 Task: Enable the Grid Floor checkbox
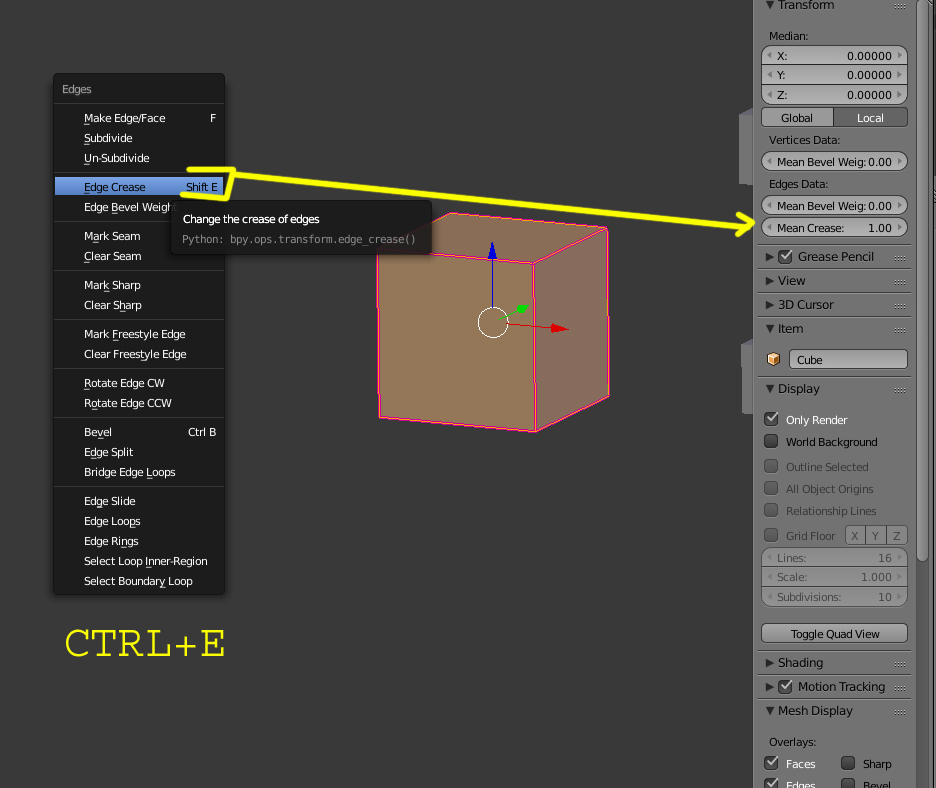click(x=771, y=534)
